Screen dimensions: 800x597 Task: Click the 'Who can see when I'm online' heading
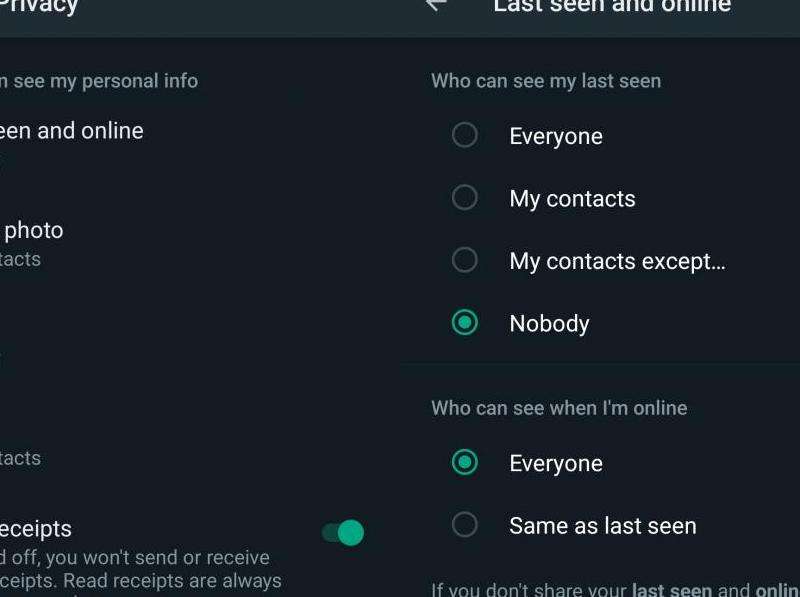click(x=559, y=408)
